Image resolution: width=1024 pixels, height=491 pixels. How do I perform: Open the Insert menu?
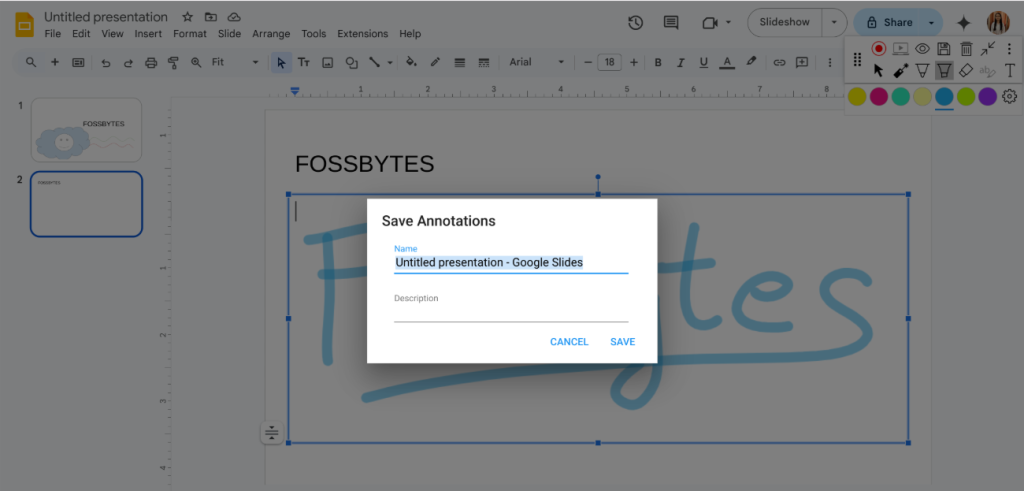click(148, 34)
